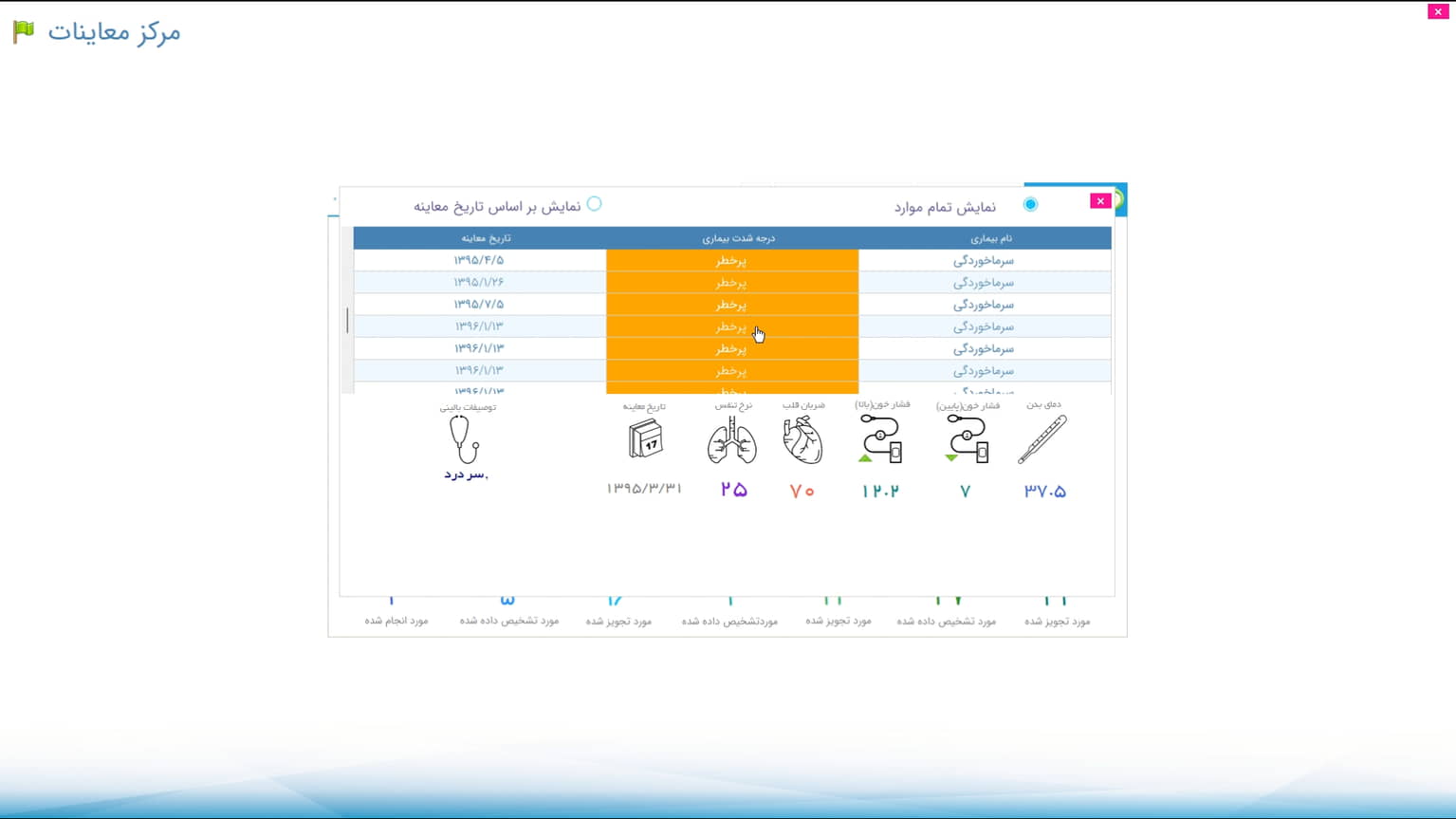Viewport: 1456px width, 819px height.
Task: Close the main application window
Action: click(1438, 11)
